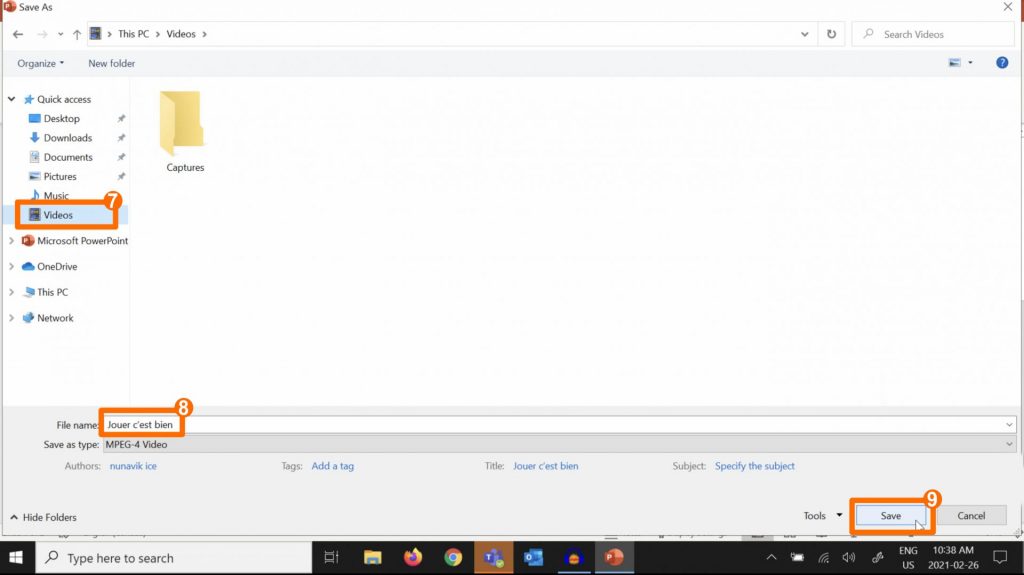
Task: Open the Save as type dropdown
Action: 560,445
